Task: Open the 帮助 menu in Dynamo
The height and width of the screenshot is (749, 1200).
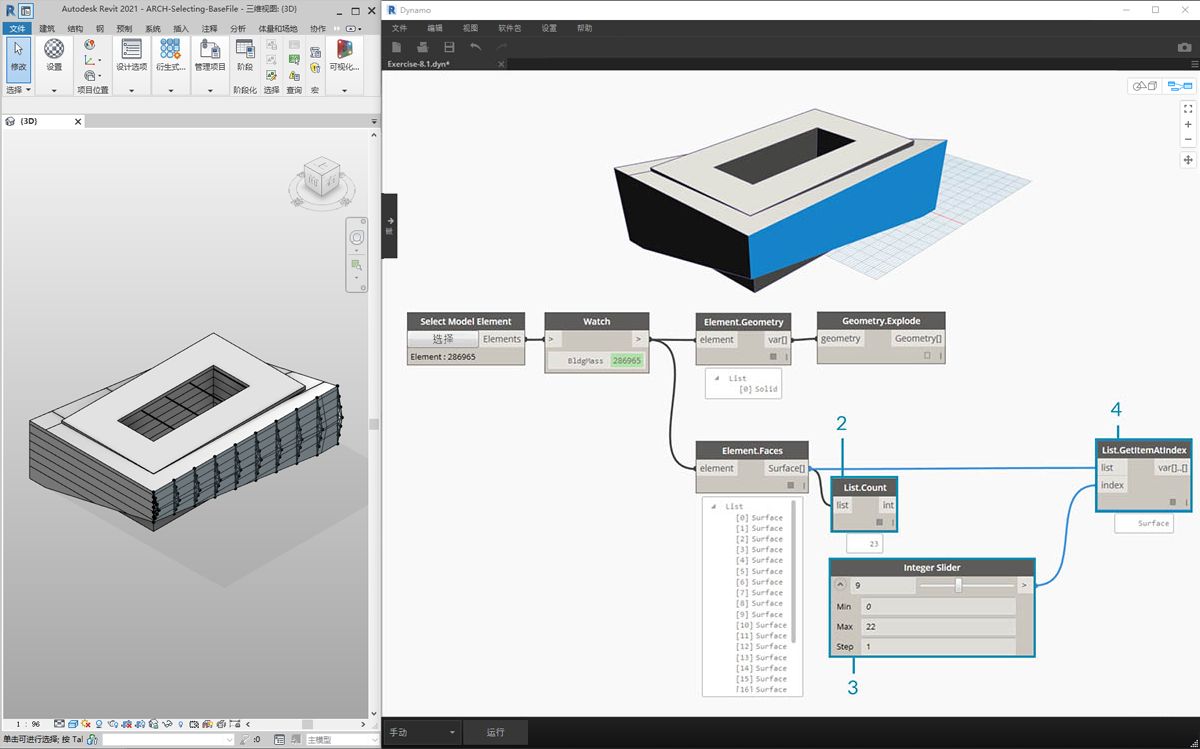Action: click(585, 28)
